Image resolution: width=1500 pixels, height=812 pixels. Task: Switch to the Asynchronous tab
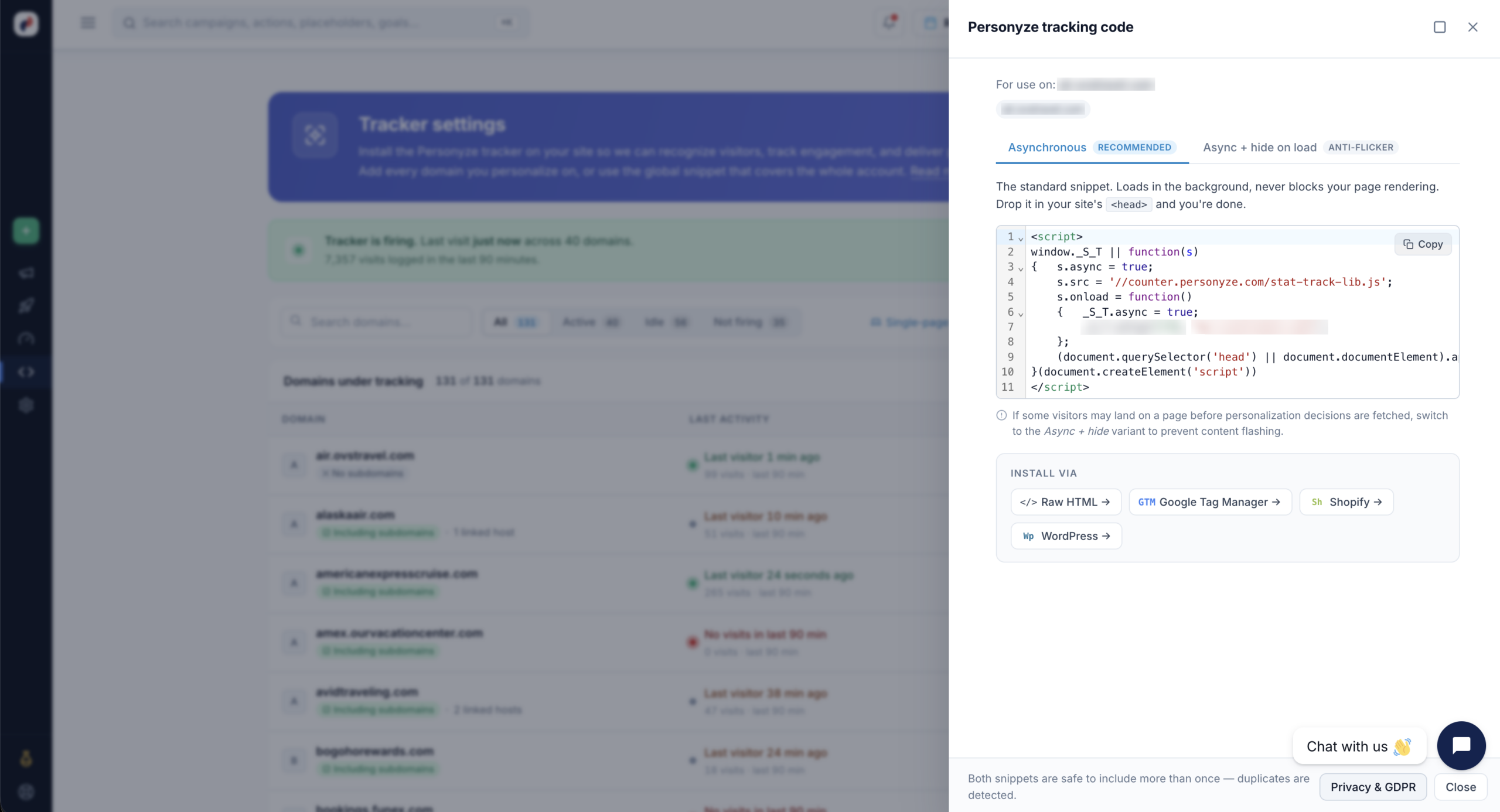(1092, 148)
